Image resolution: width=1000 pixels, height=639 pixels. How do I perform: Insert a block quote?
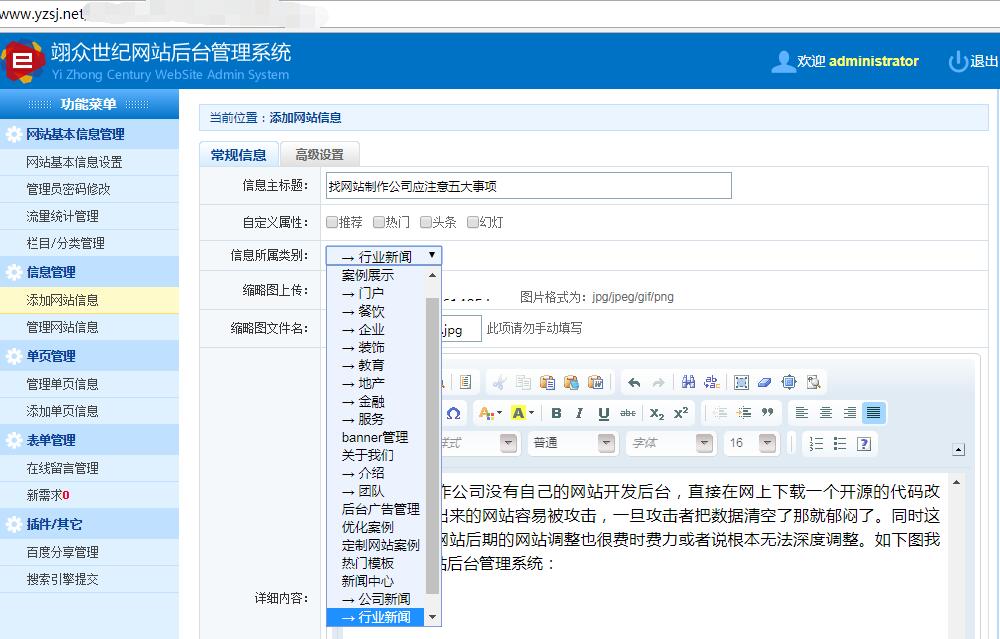(768, 413)
